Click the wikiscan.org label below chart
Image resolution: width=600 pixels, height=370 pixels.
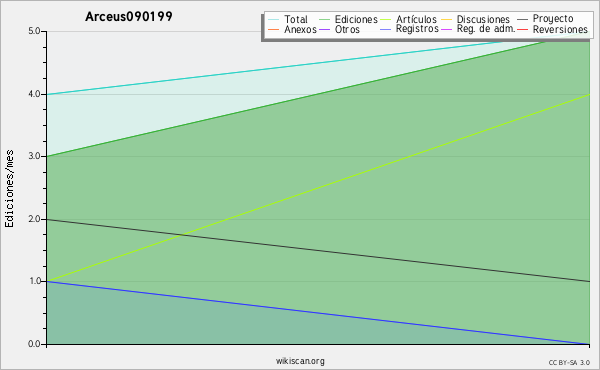tap(300, 361)
